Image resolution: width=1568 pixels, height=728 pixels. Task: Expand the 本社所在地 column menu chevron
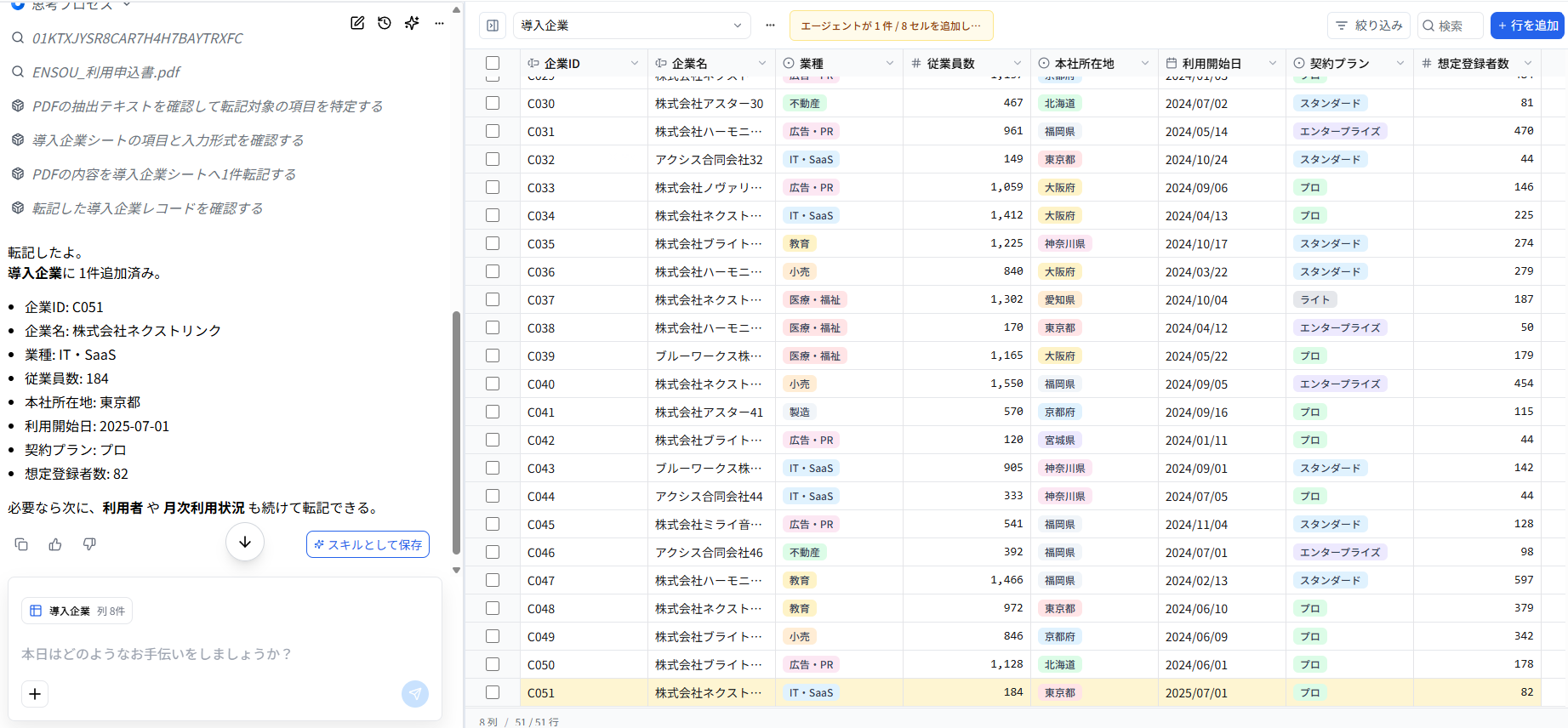pos(1145,64)
